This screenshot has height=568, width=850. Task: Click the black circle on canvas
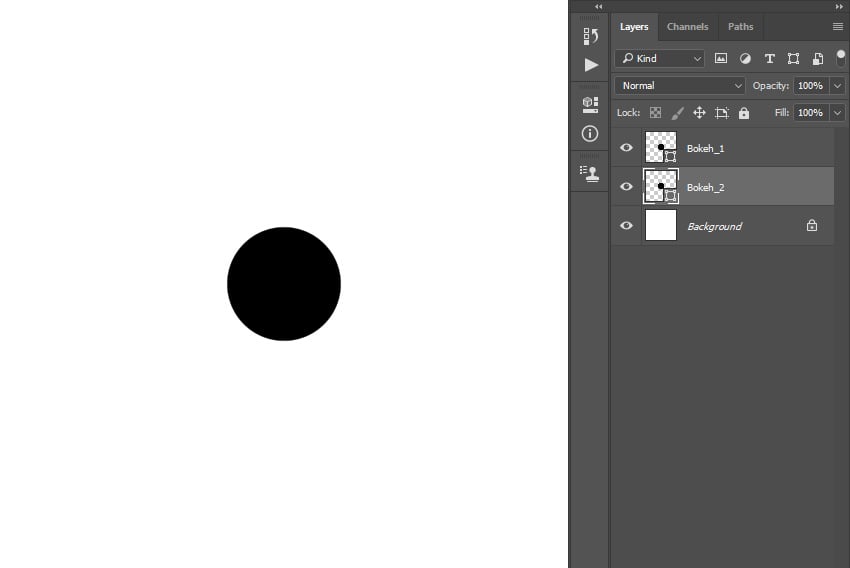point(284,283)
